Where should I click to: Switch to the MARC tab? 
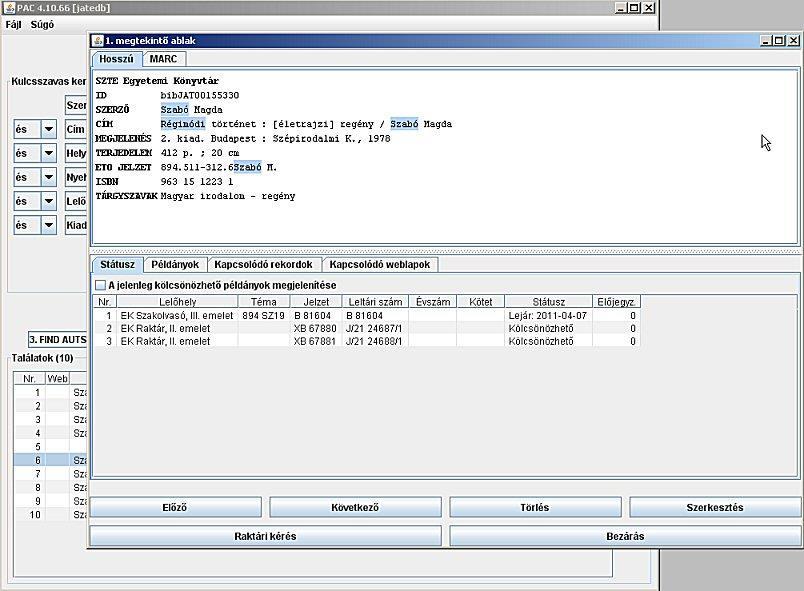click(x=164, y=59)
